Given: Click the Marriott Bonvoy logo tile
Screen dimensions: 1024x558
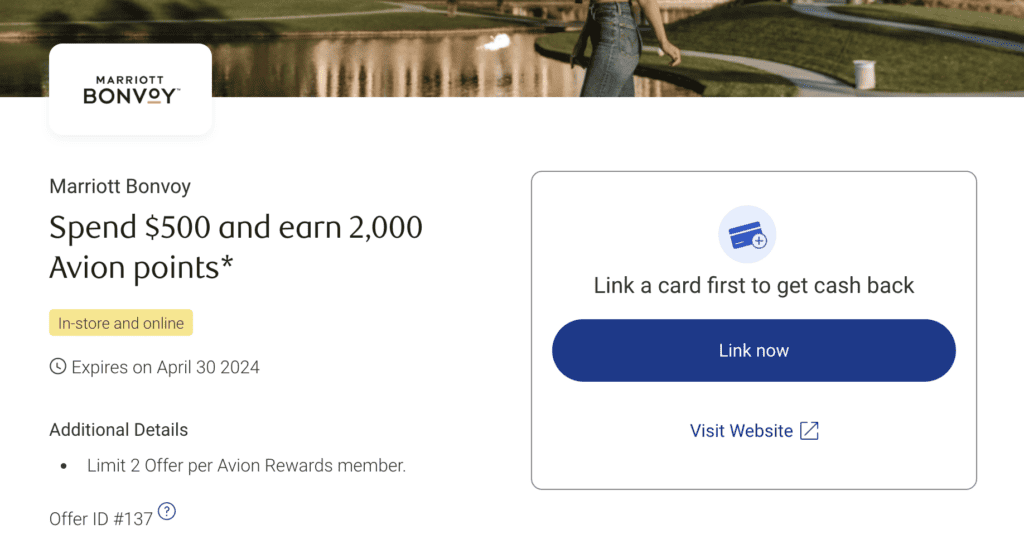Looking at the screenshot, I should click(x=130, y=90).
